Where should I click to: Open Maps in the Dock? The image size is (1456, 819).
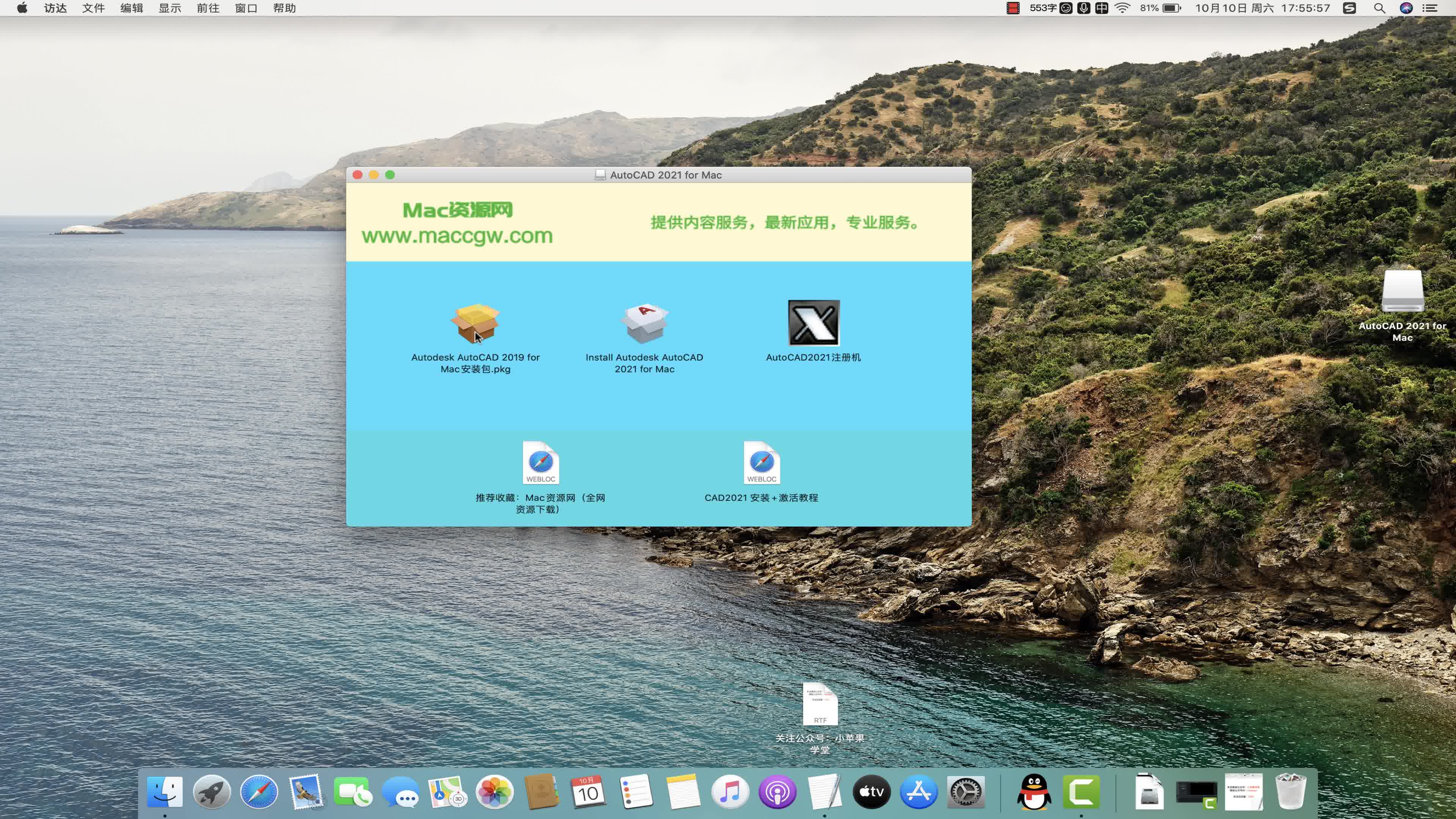point(447,791)
